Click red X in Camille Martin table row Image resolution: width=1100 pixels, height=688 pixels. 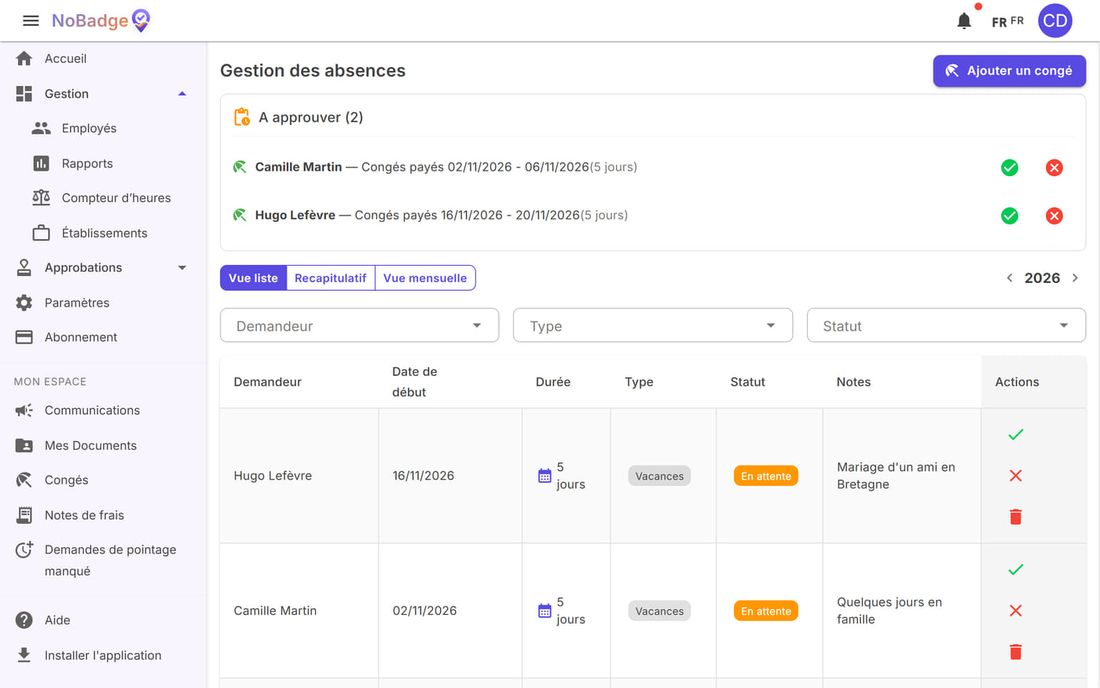(x=1015, y=611)
